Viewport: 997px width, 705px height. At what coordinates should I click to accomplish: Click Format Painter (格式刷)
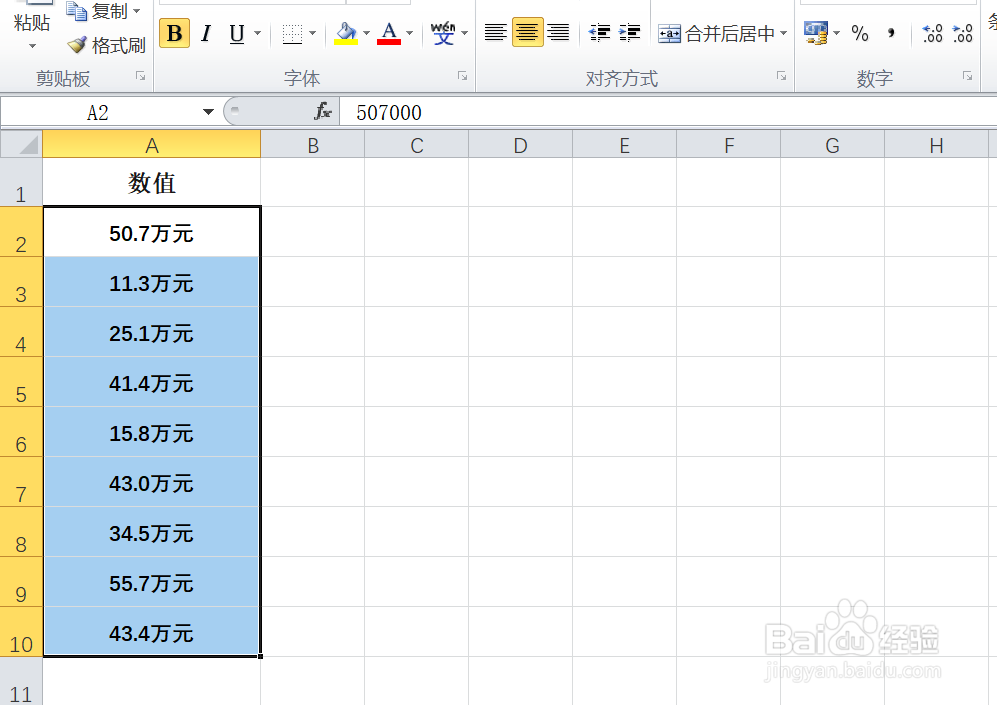pos(106,45)
